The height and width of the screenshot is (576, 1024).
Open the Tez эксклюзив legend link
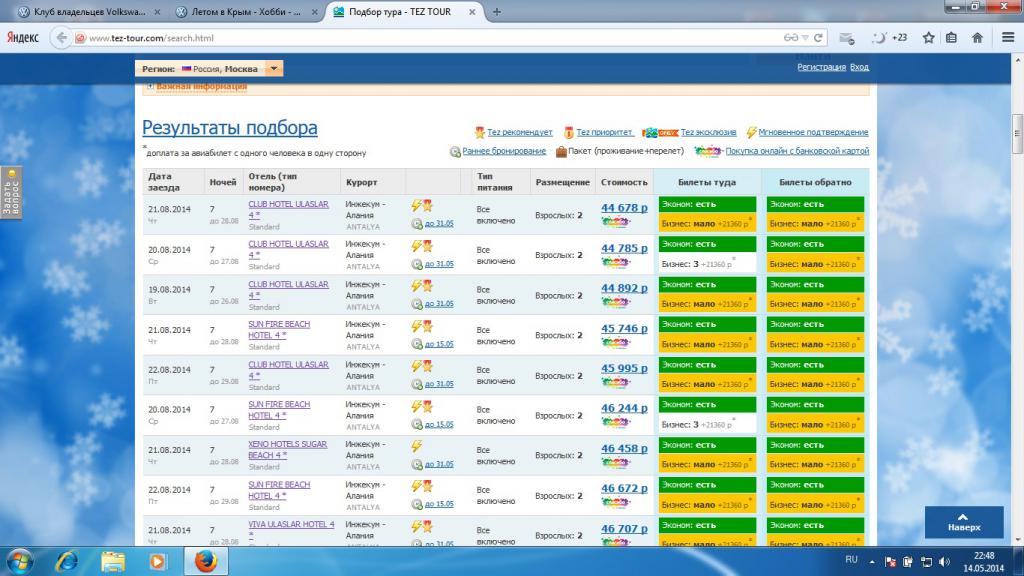tap(709, 132)
